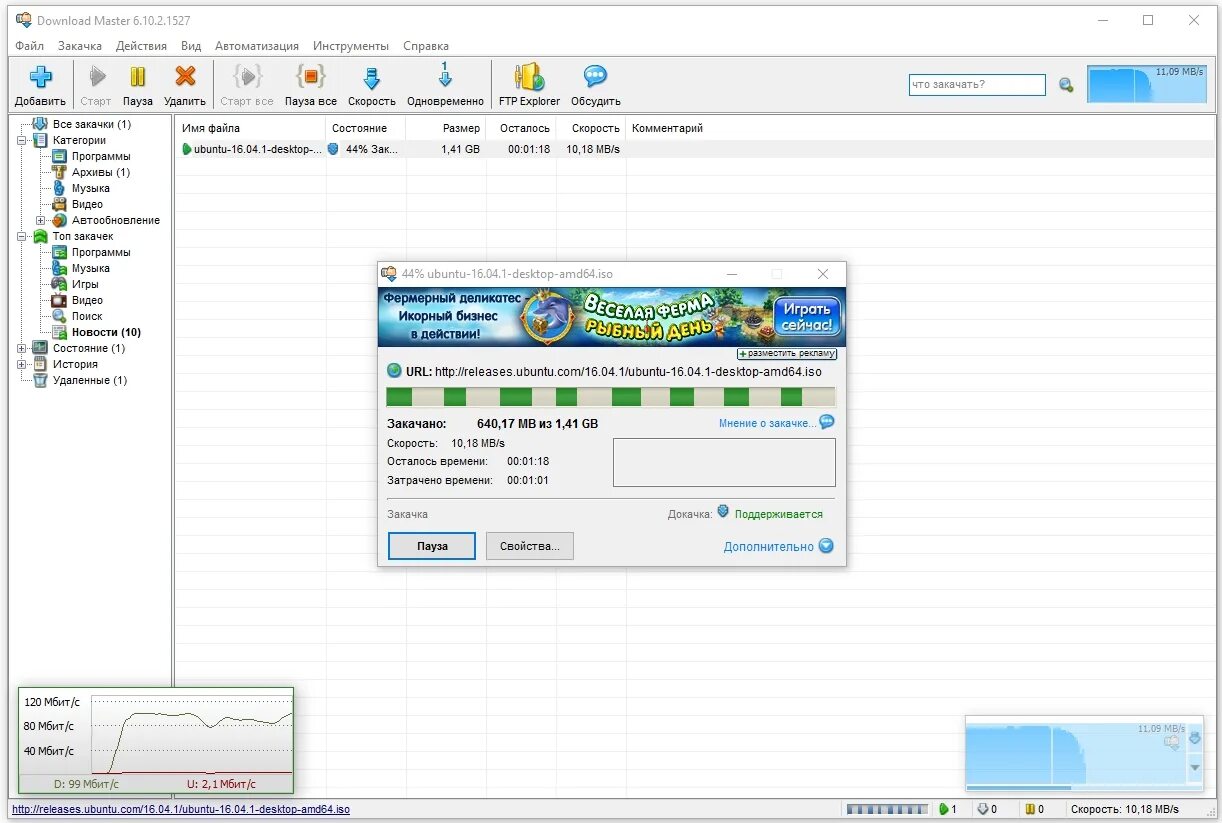Screen dimensions: 1222x823
Task: Select Все закачки (1) in tree
Action: pos(92,124)
